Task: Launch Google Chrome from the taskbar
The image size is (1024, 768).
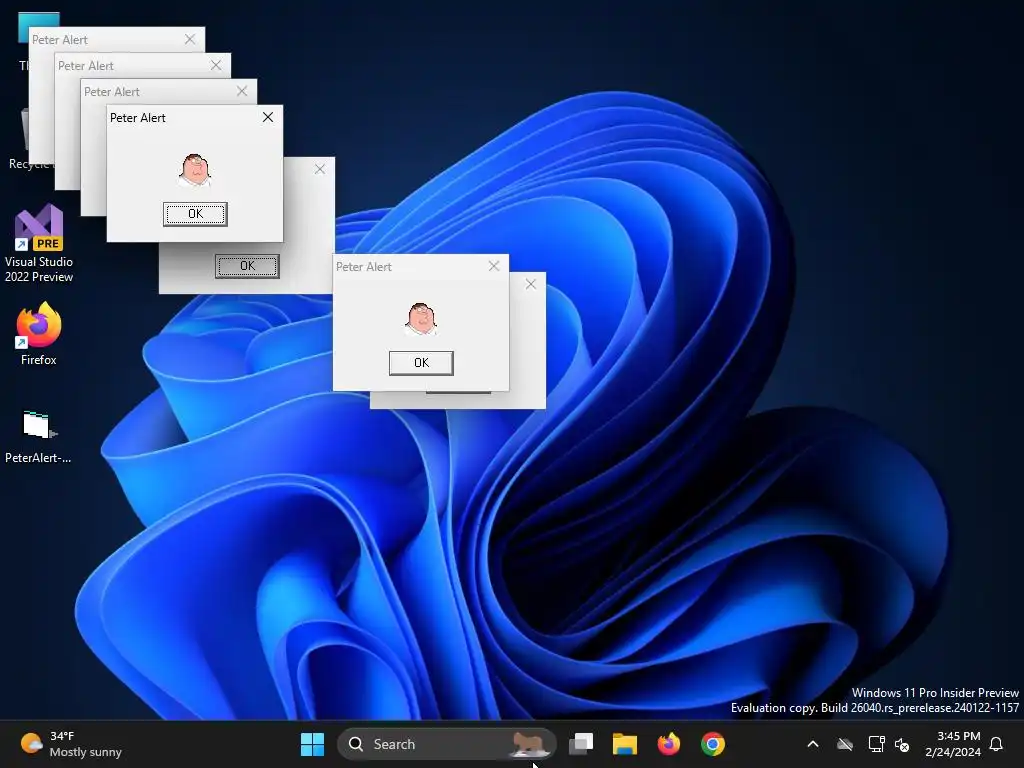Action: tap(712, 744)
